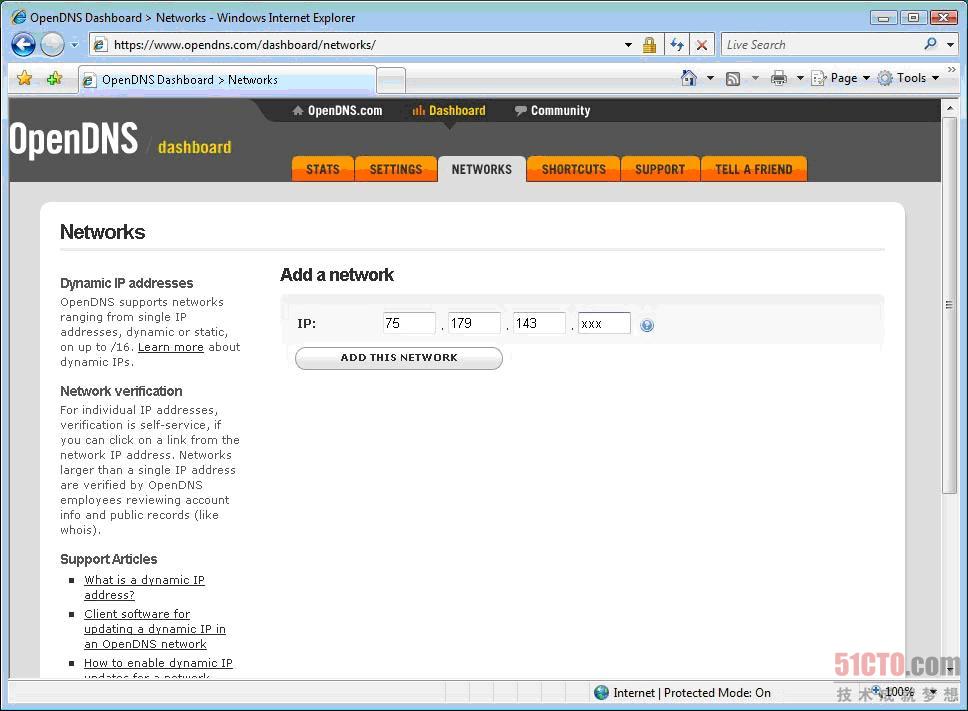Click the Add to Favorites icon
This screenshot has height=711, width=968.
point(54,78)
